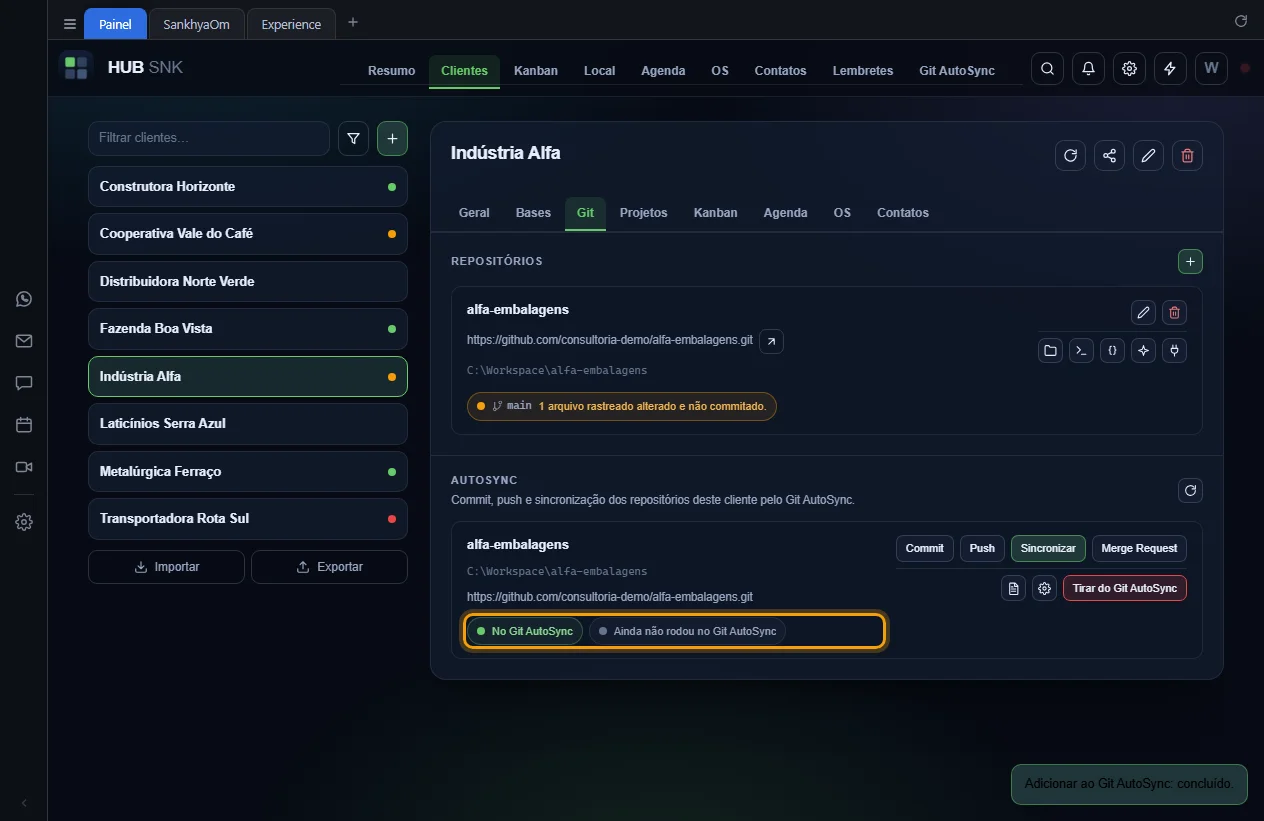Refresh the Indústria Alfa client
The height and width of the screenshot is (821, 1264).
click(x=1070, y=155)
